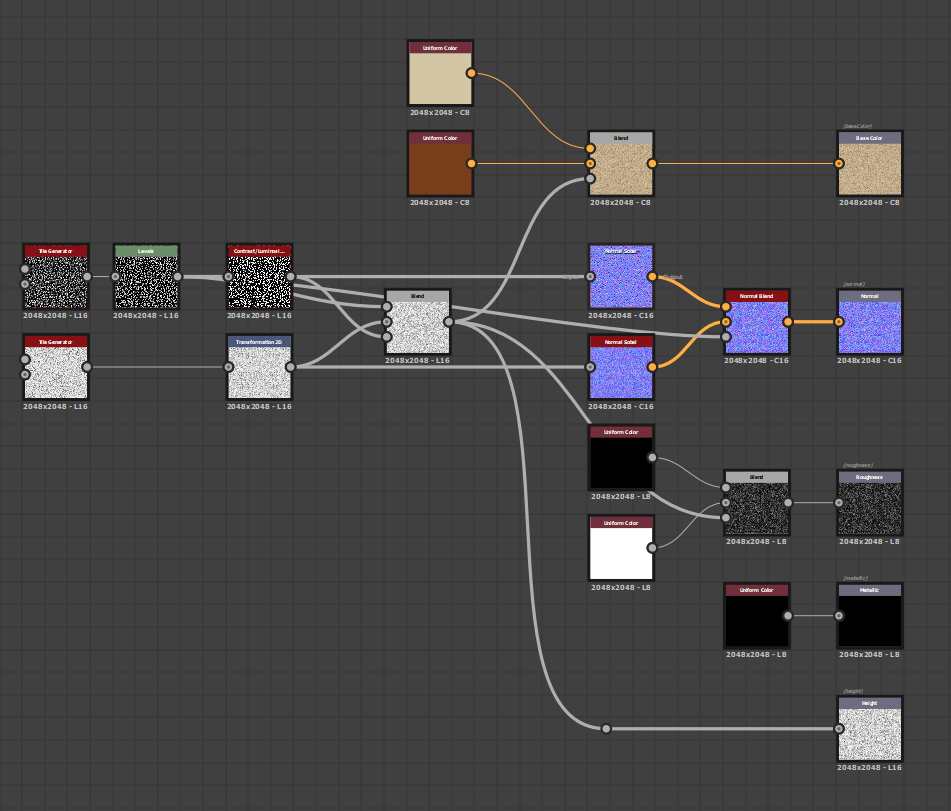
Task: Click the Contrast/Luminosity output connector
Action: point(291,277)
